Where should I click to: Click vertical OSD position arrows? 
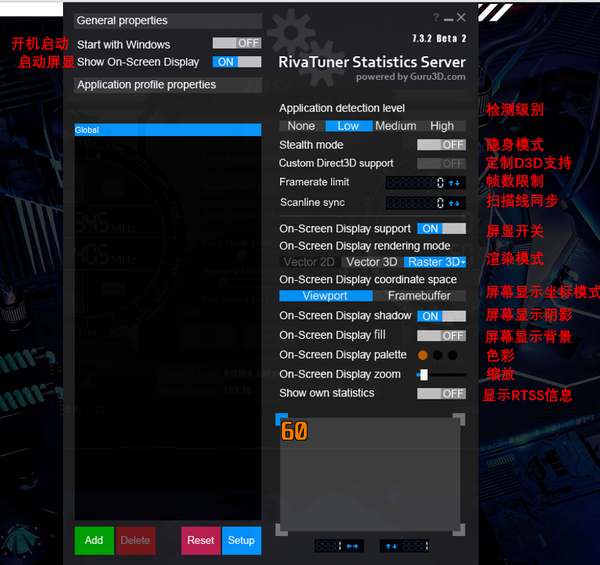point(391,546)
